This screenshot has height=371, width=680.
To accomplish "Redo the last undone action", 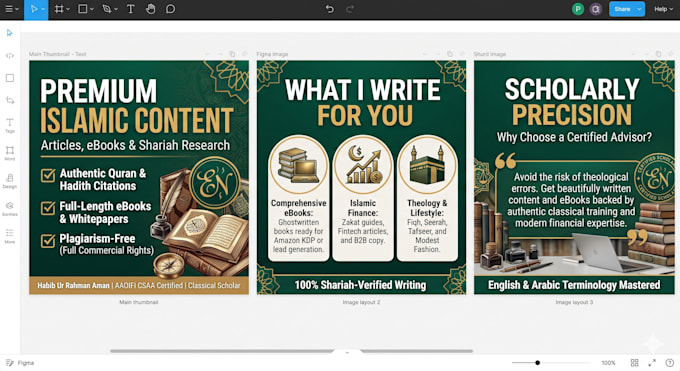I will point(350,9).
